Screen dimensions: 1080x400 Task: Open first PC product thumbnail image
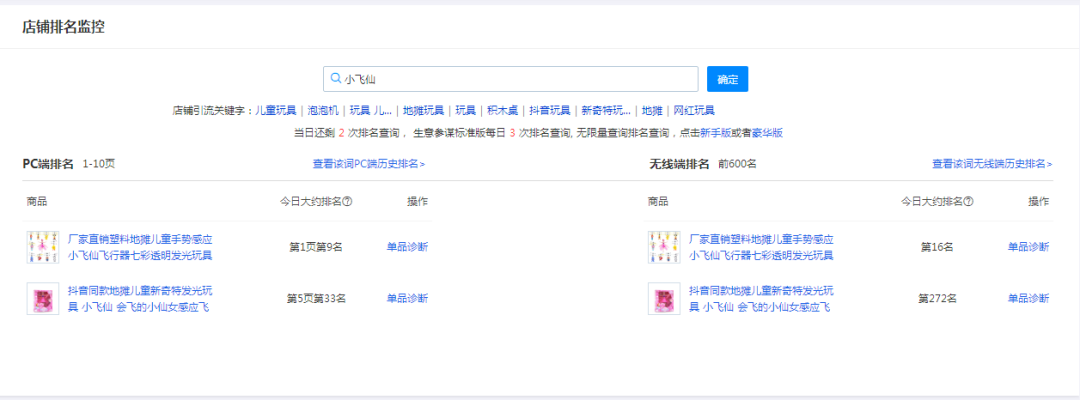click(43, 247)
